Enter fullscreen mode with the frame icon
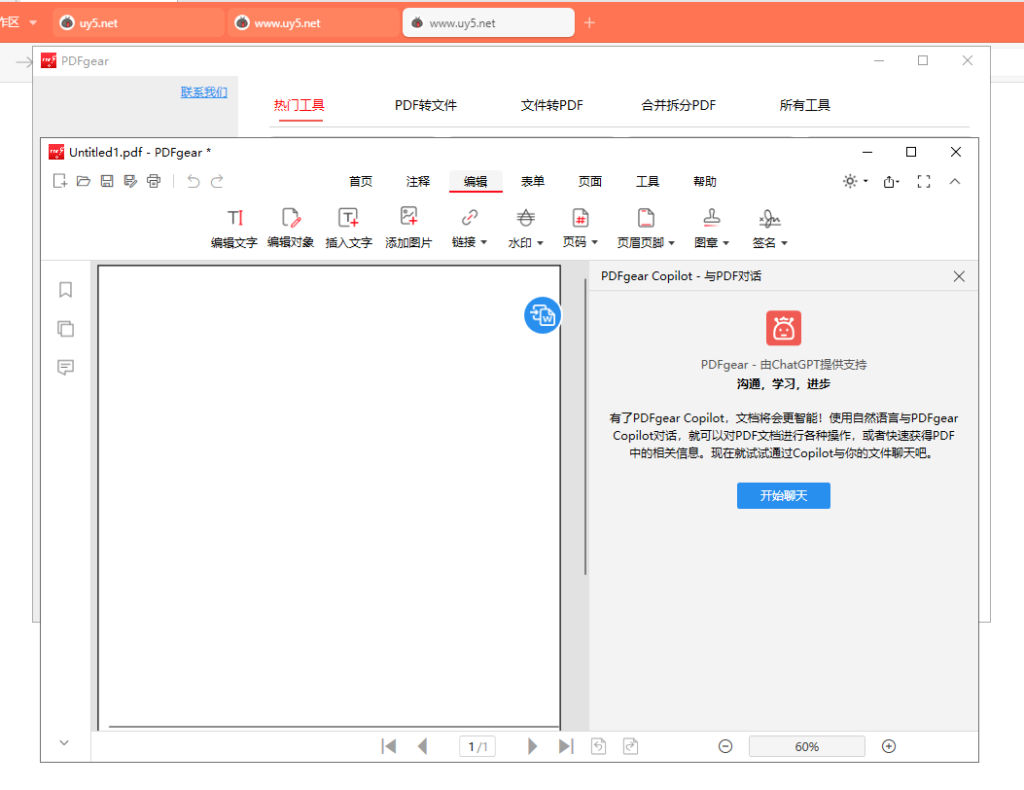The height and width of the screenshot is (790, 1024). pyautogui.click(x=923, y=182)
